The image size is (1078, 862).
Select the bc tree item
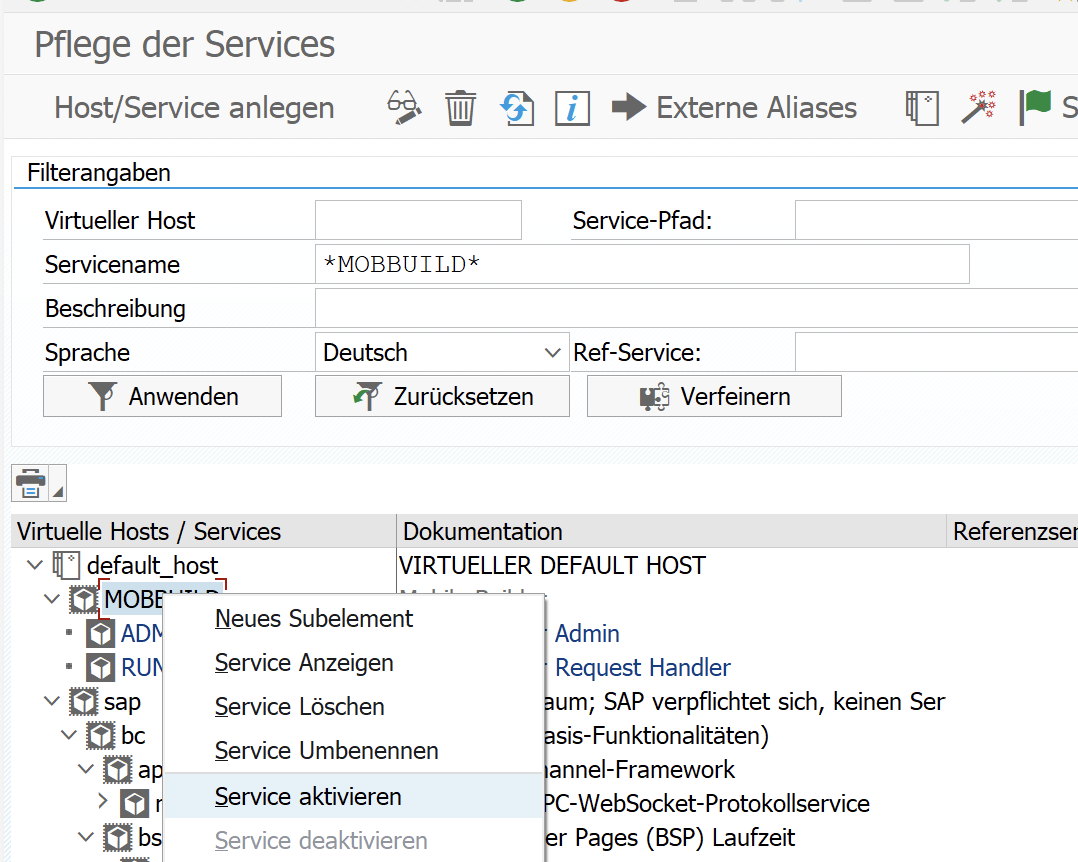[x=133, y=735]
